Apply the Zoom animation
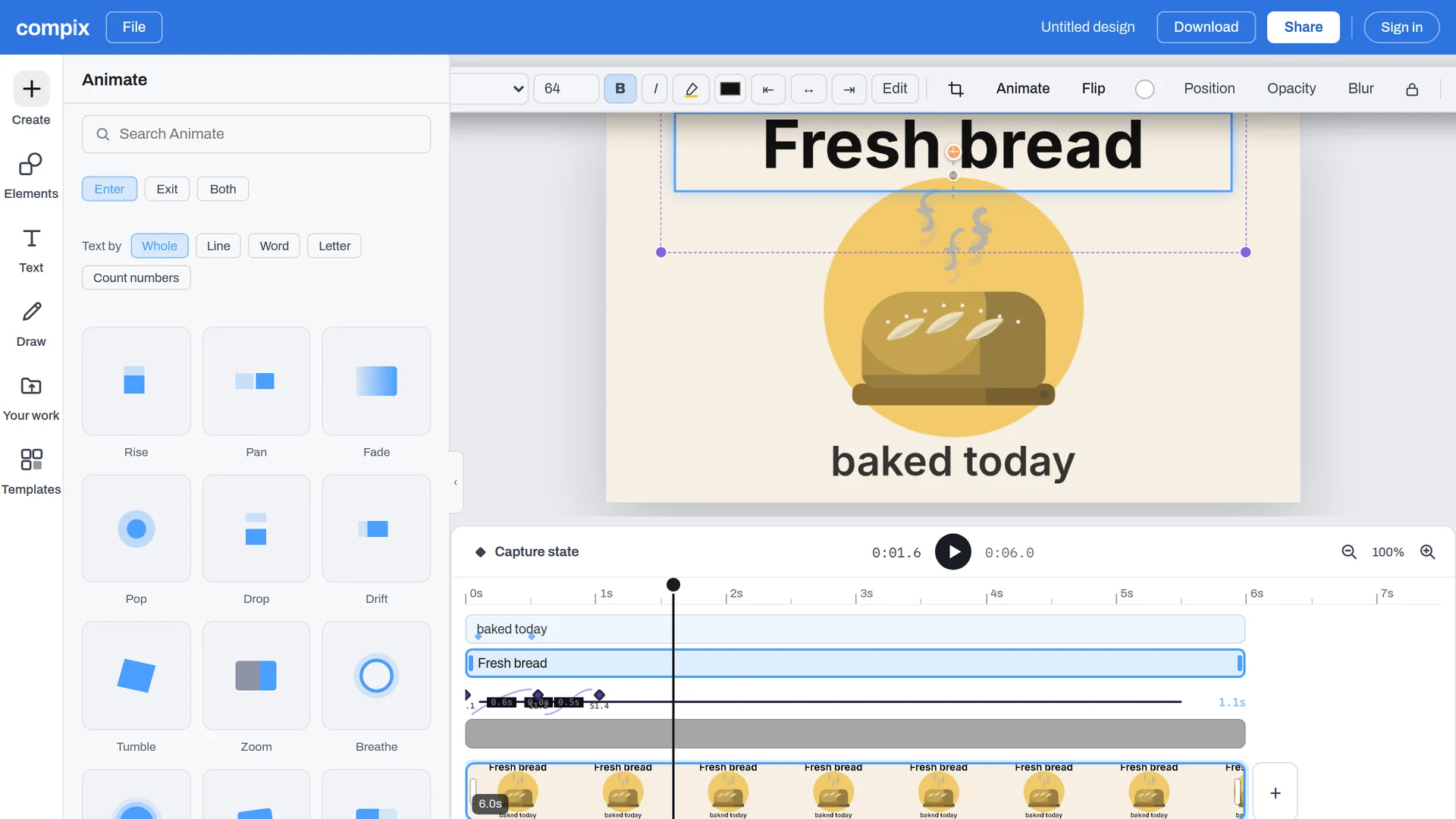The image size is (1456, 819). pos(256,676)
